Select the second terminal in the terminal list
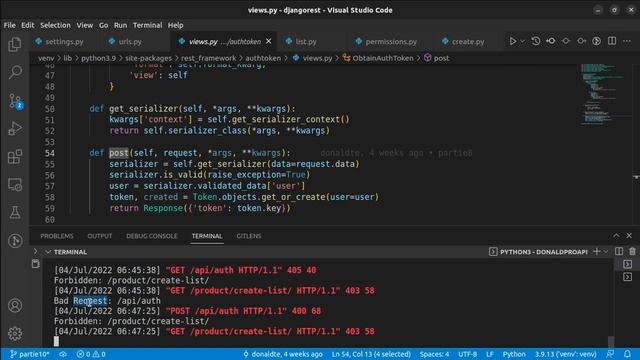Screen dimensions: 640x360 tap(627, 277)
